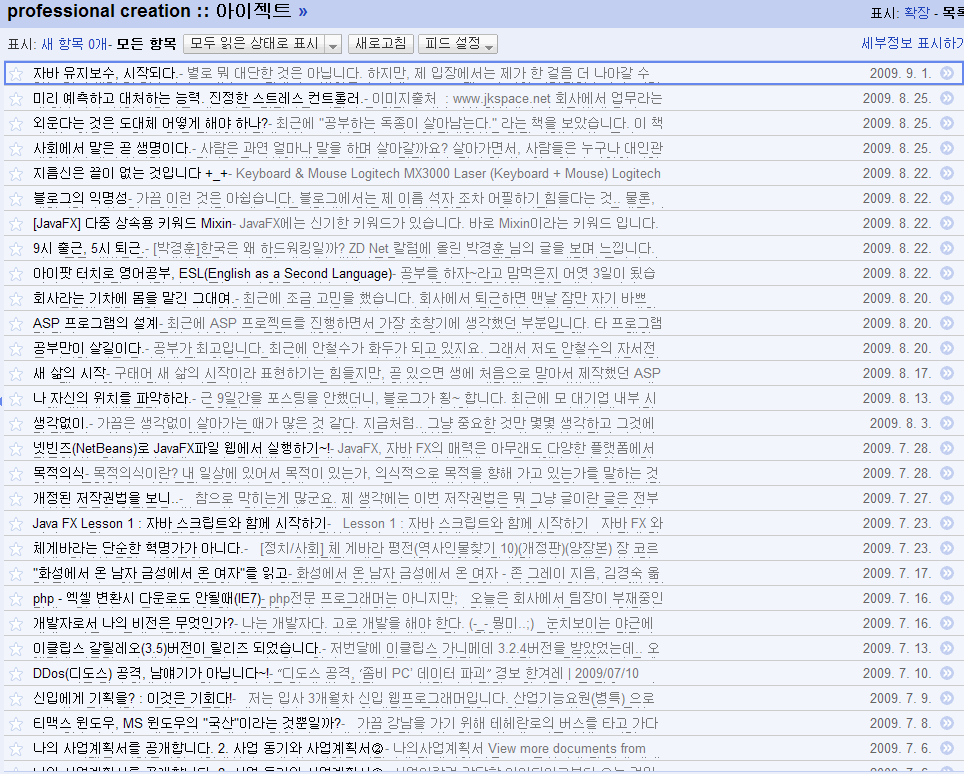Open arrow icon beside "Java FX Lesson 1" entry
The width and height of the screenshot is (964, 774).
pyautogui.click(x=948, y=522)
